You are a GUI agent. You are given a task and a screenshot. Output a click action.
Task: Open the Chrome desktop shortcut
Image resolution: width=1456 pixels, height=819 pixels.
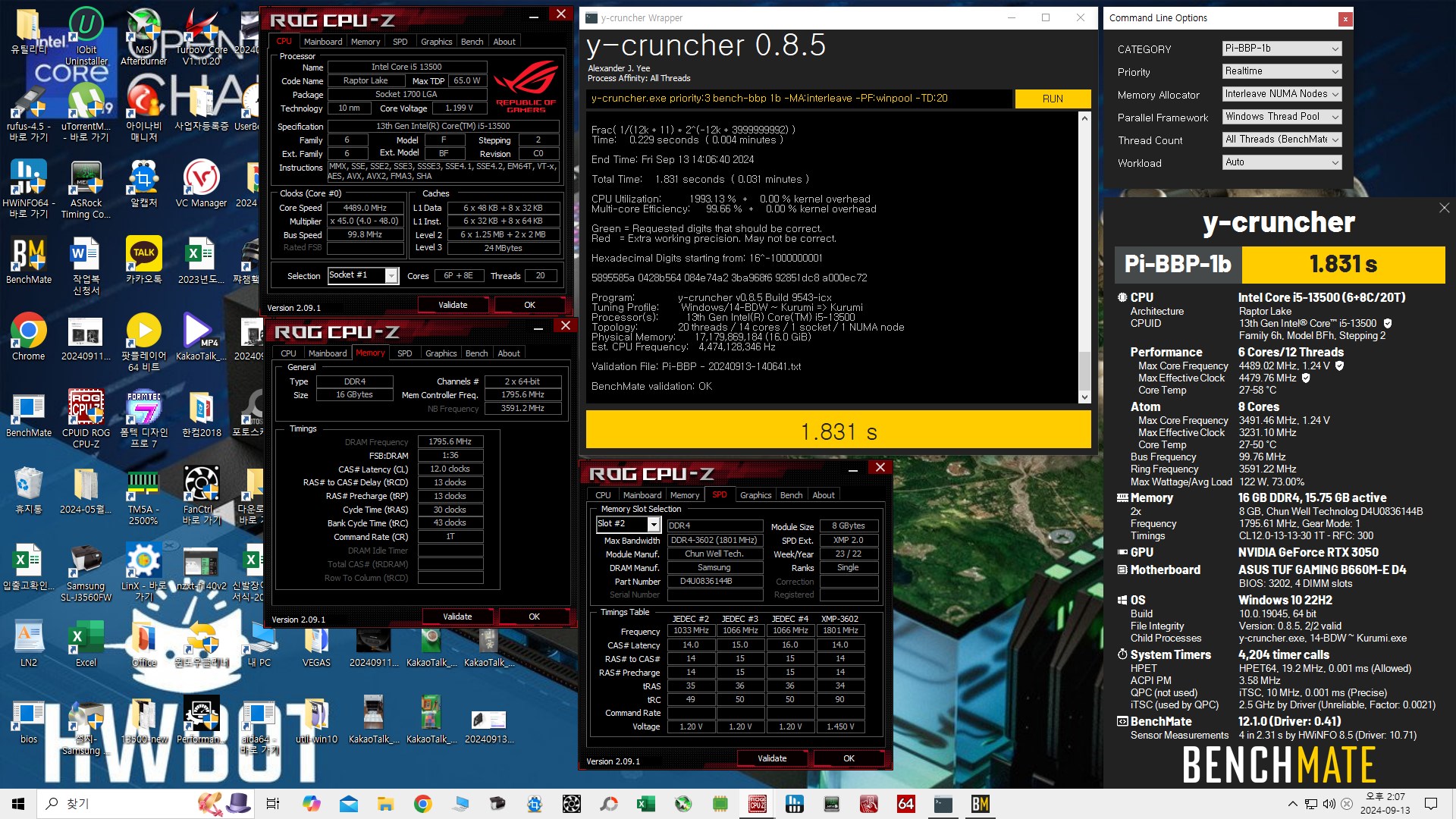click(x=28, y=337)
